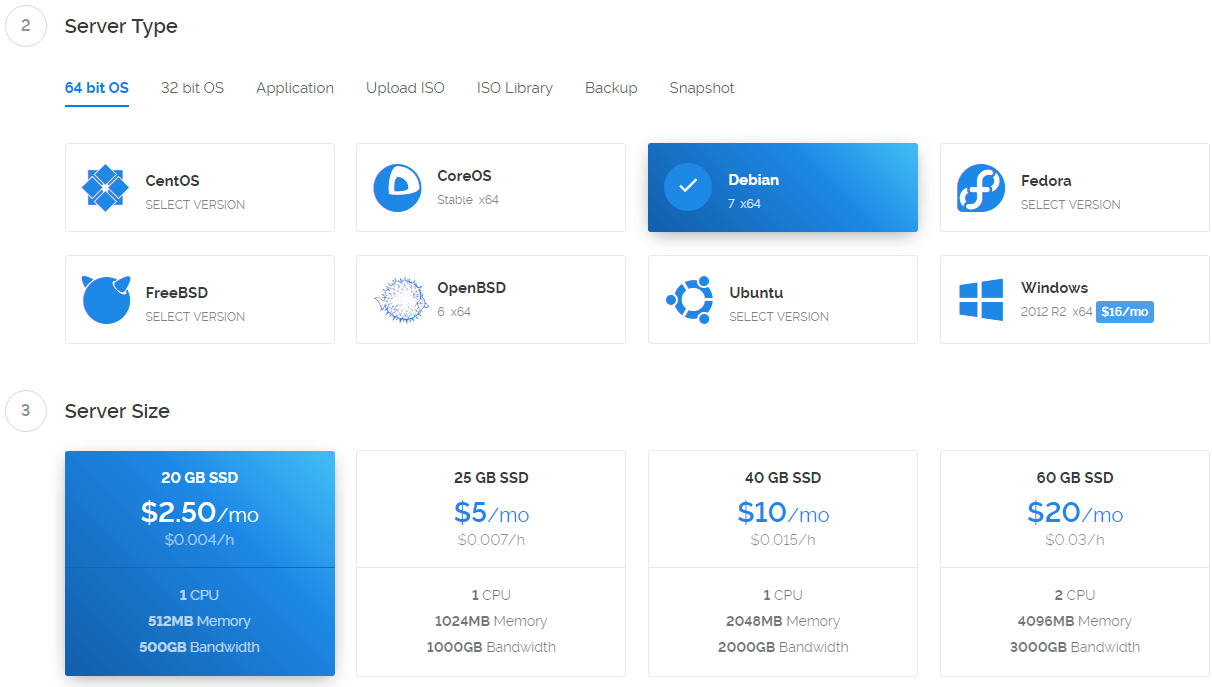This screenshot has height=687, width=1212.
Task: Open the Snapshot tab
Action: (x=701, y=88)
